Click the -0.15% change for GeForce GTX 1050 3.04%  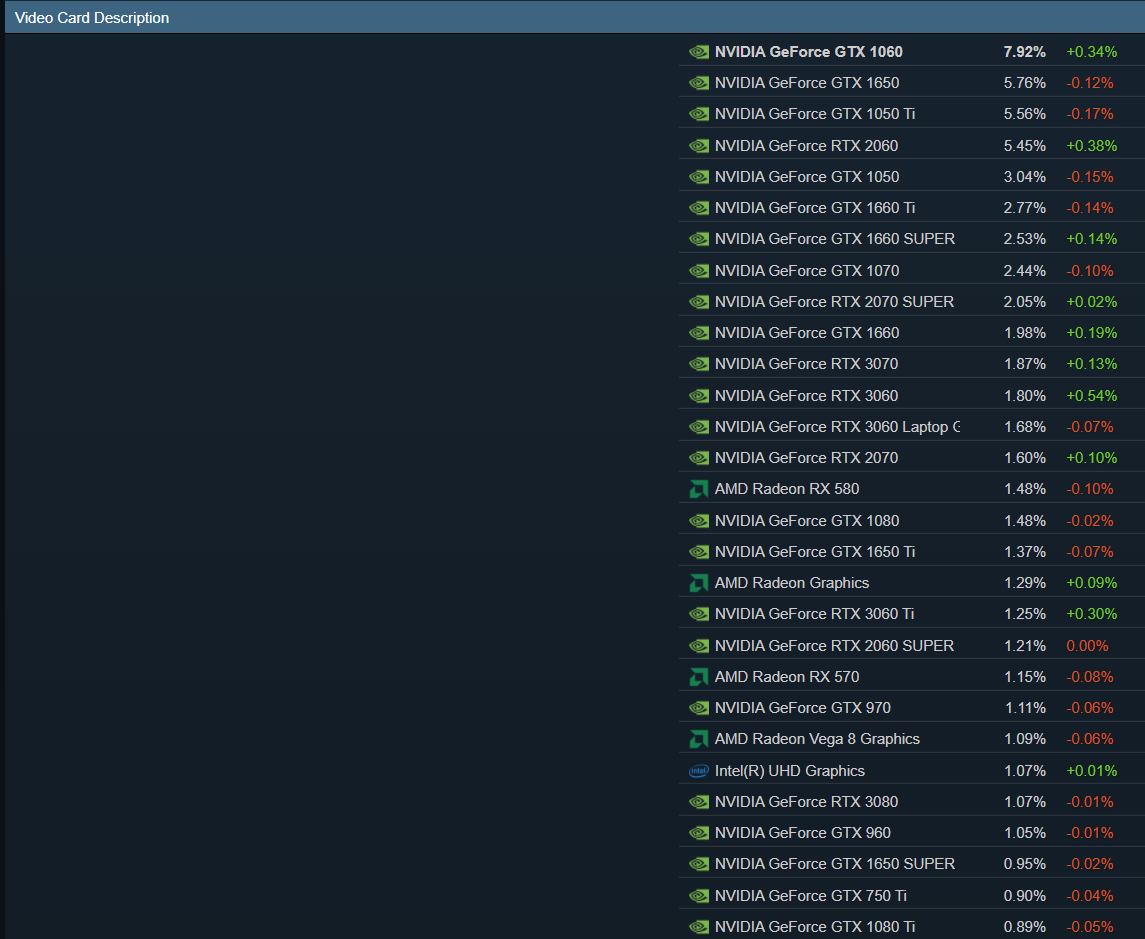pyautogui.click(x=1090, y=177)
